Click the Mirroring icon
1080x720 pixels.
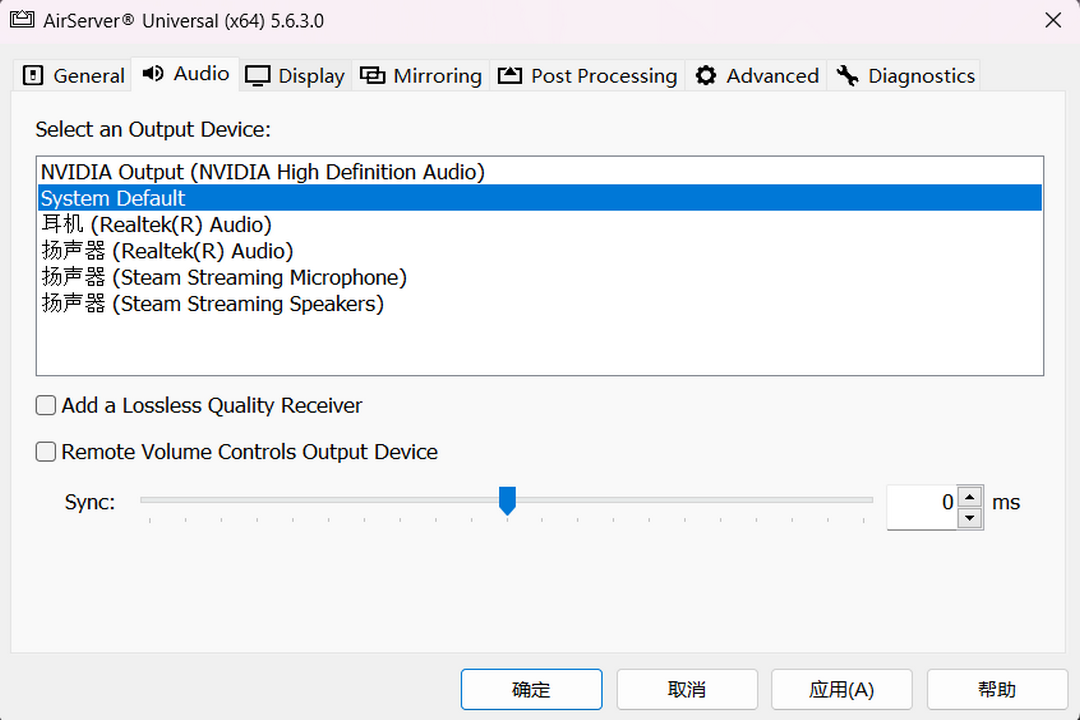click(x=372, y=75)
